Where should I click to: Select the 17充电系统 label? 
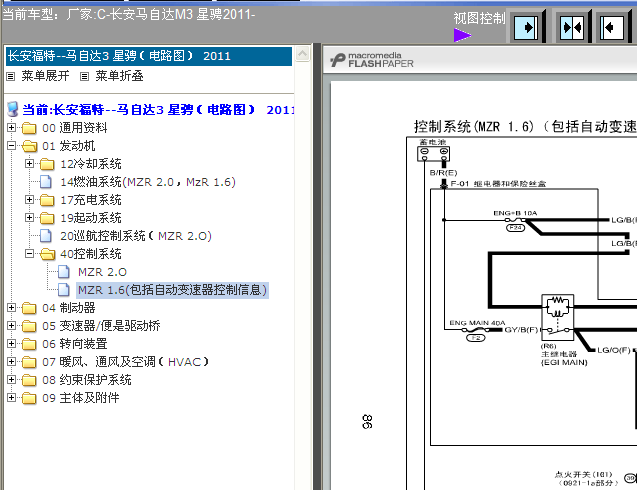(x=91, y=200)
